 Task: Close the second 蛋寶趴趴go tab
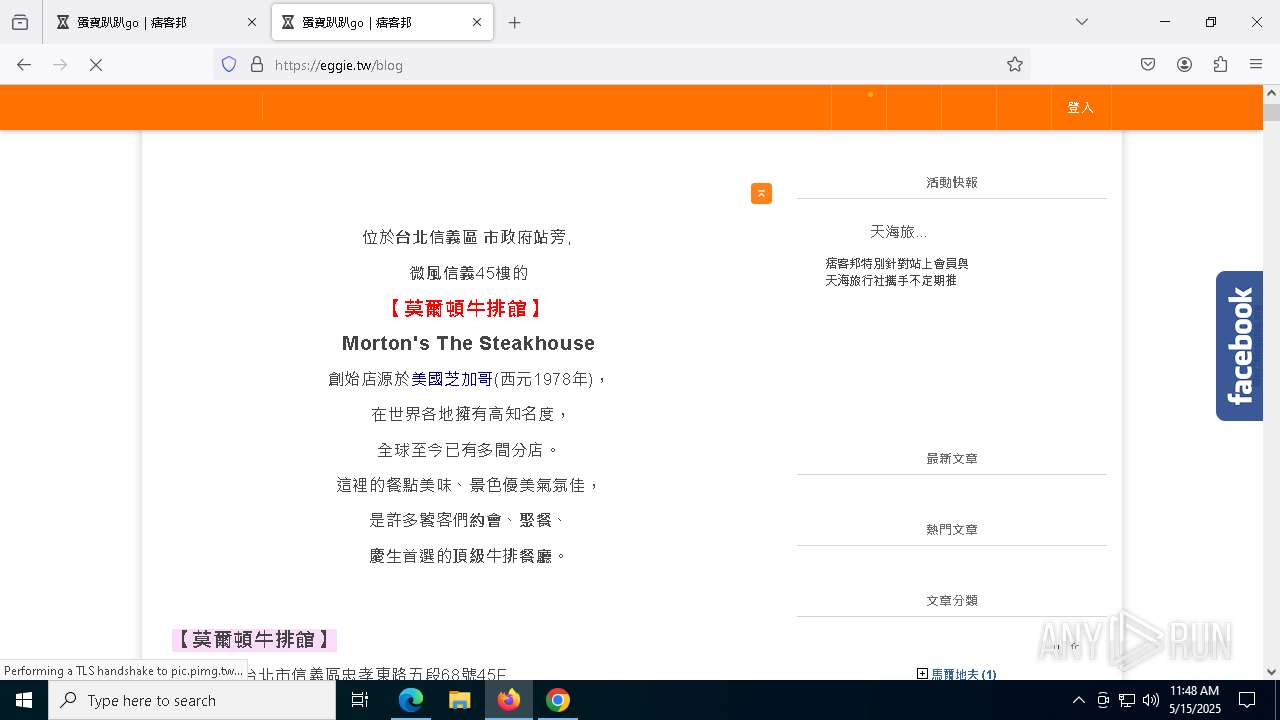[477, 22]
